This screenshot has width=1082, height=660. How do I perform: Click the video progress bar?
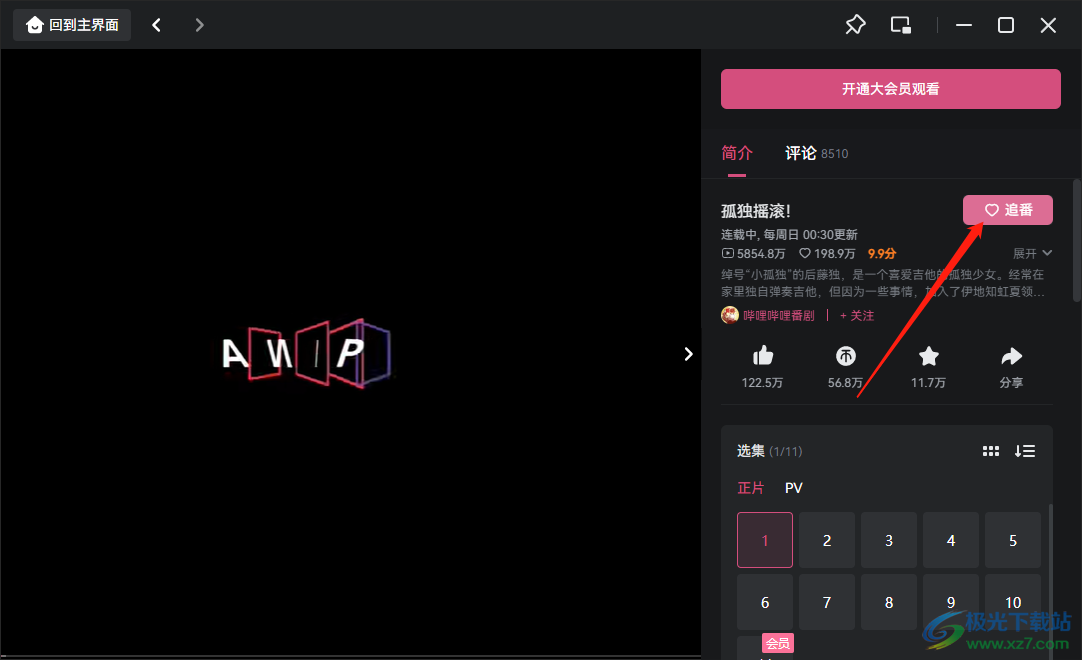tap(351, 656)
